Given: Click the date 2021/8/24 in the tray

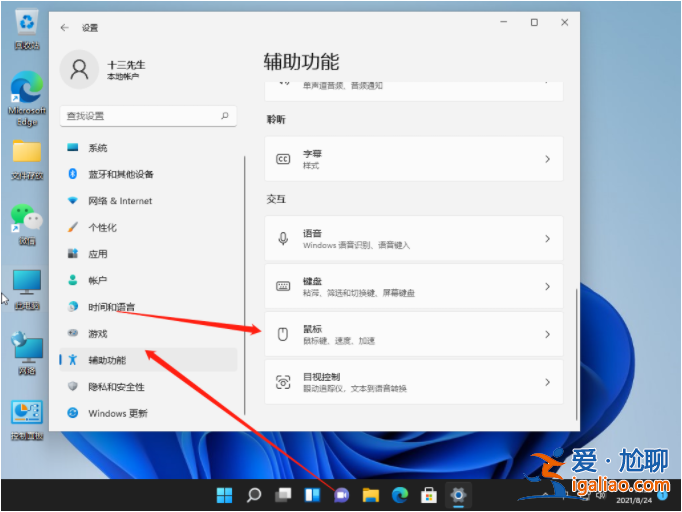Looking at the screenshot, I should point(634,501).
